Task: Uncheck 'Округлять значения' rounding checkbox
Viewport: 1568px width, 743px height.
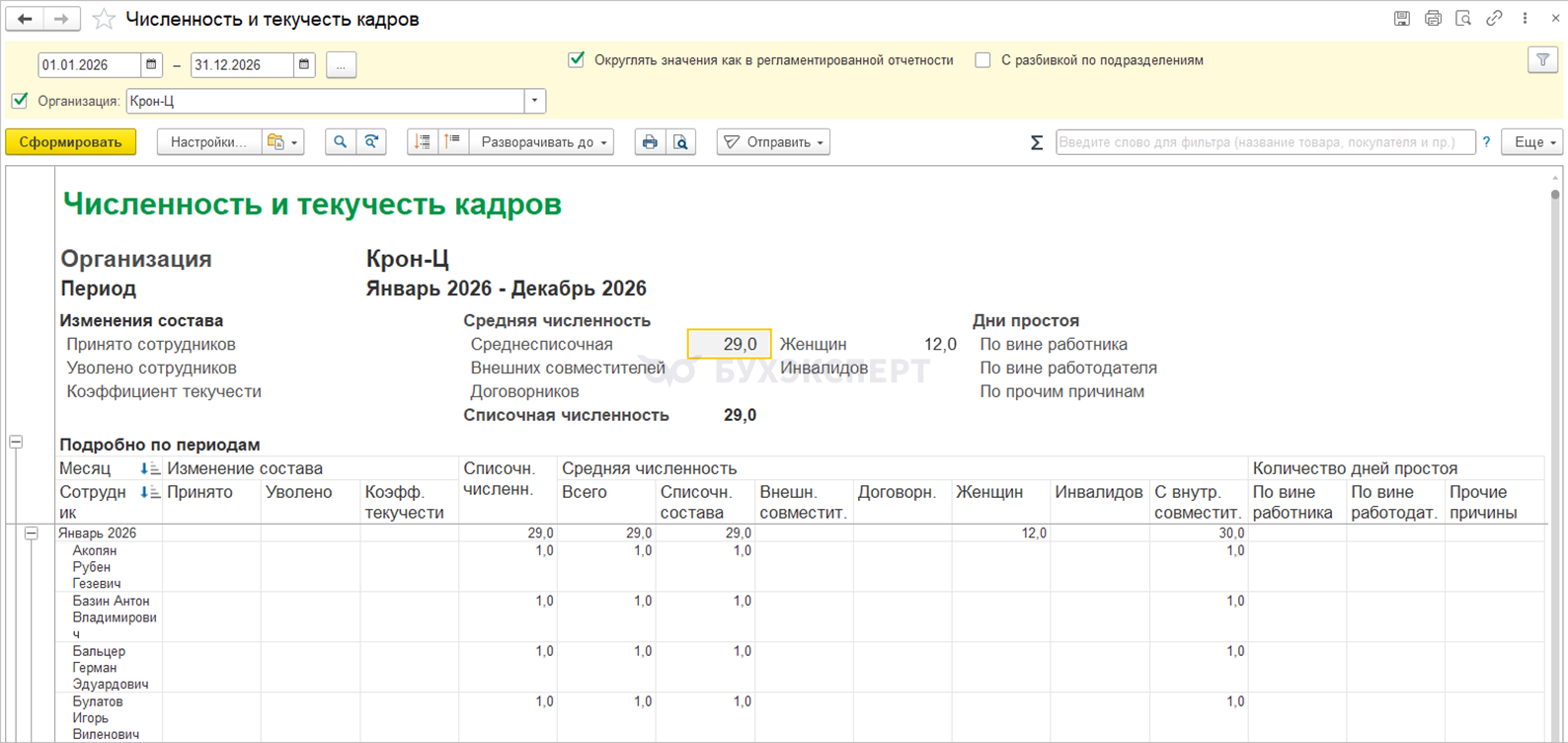Action: click(x=577, y=60)
